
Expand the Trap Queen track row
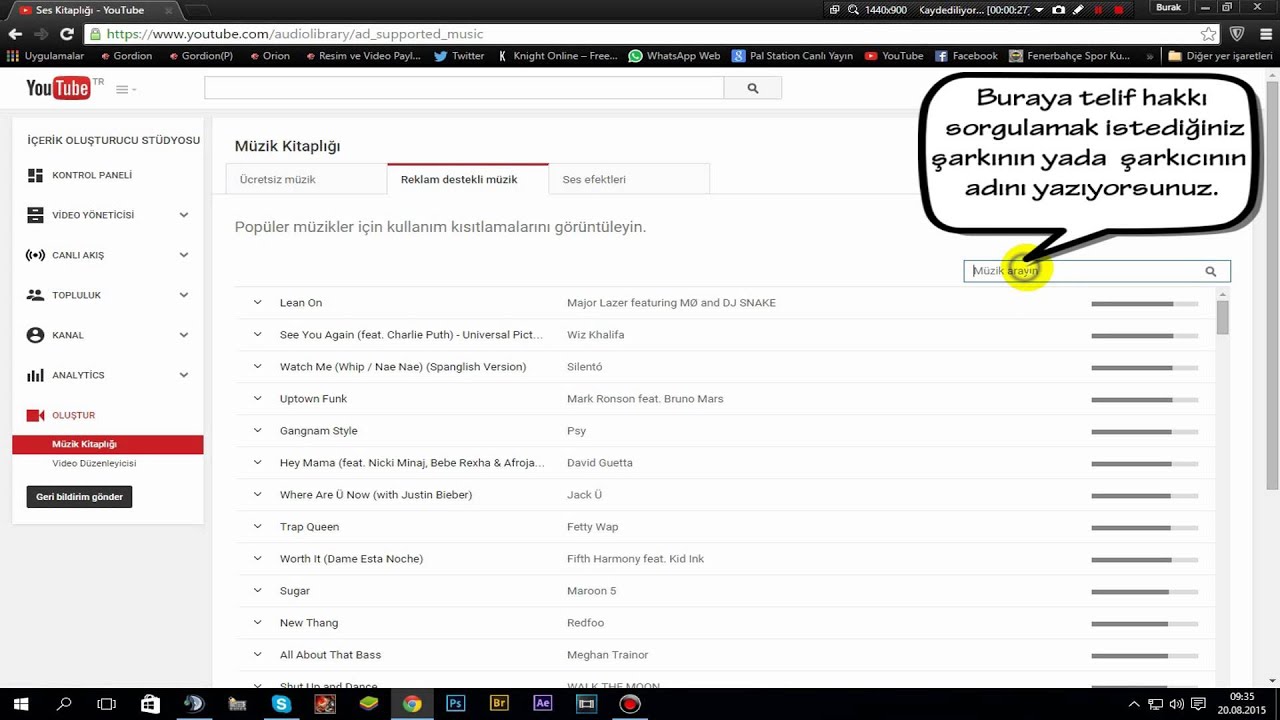[257, 526]
